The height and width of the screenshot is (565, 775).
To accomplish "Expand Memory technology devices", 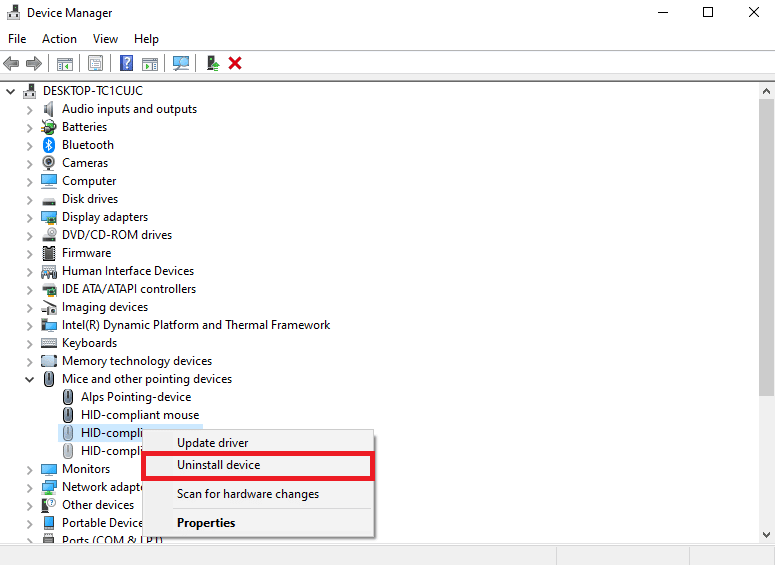I will pos(30,362).
